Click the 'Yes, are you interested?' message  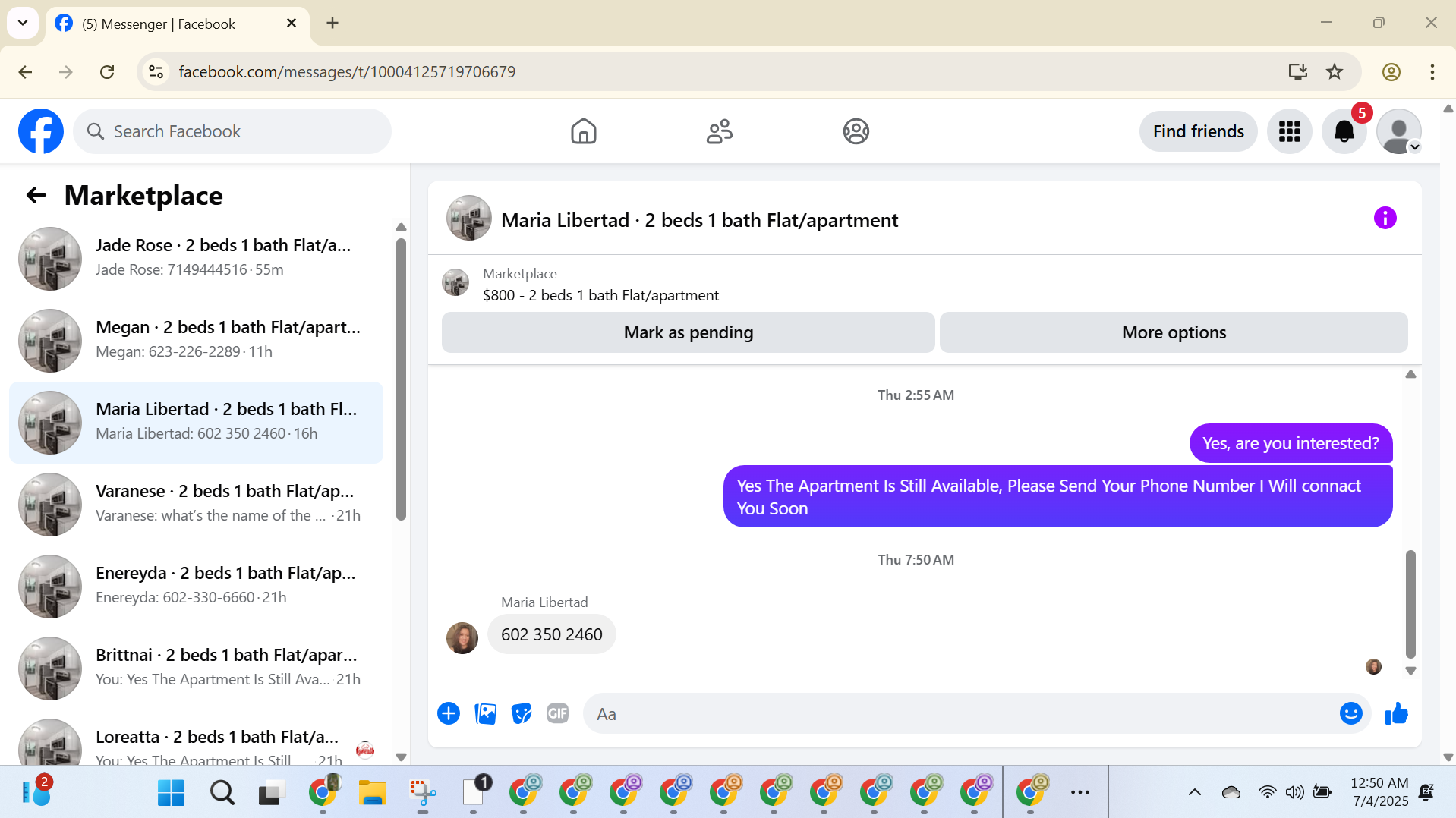[1291, 443]
